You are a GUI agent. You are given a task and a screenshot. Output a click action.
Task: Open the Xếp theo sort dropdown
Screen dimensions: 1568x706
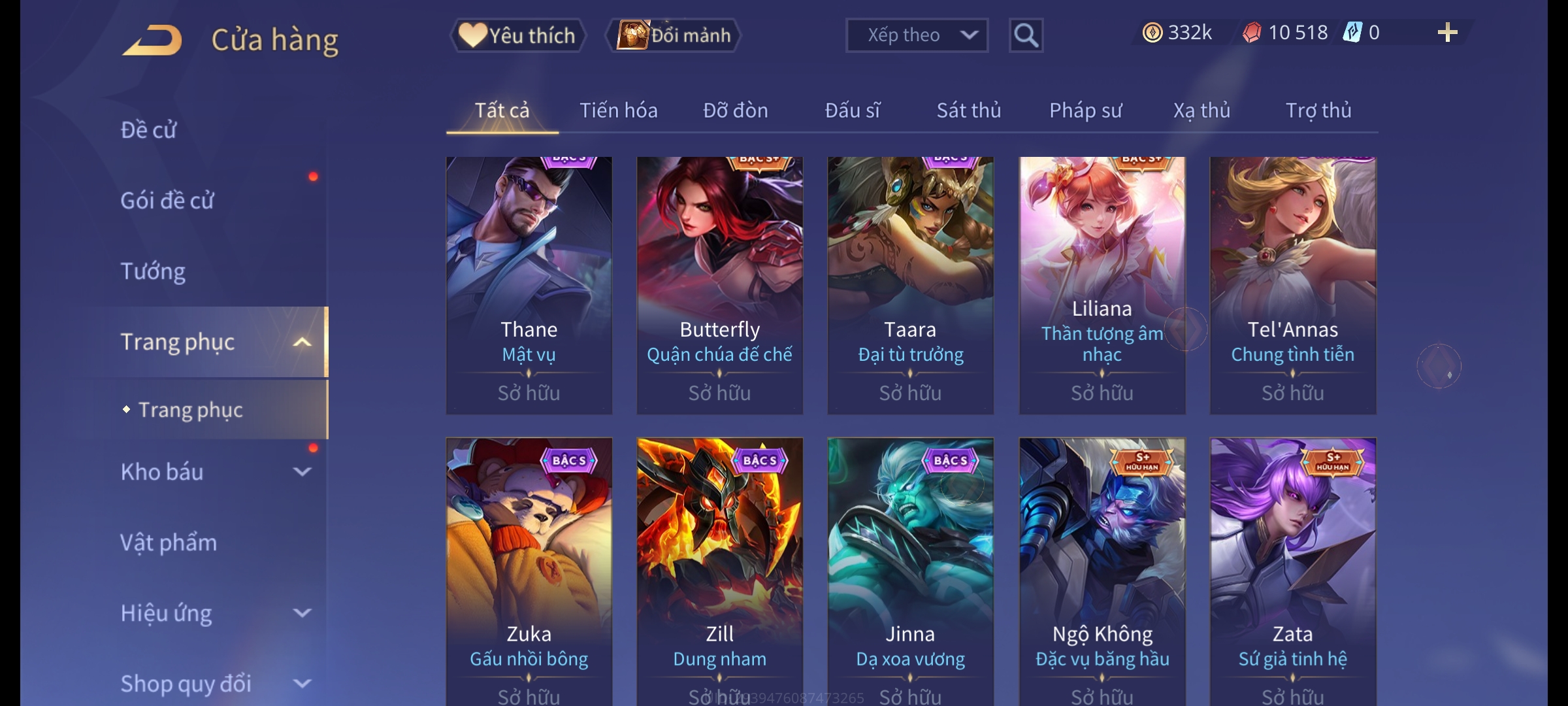[x=917, y=35]
